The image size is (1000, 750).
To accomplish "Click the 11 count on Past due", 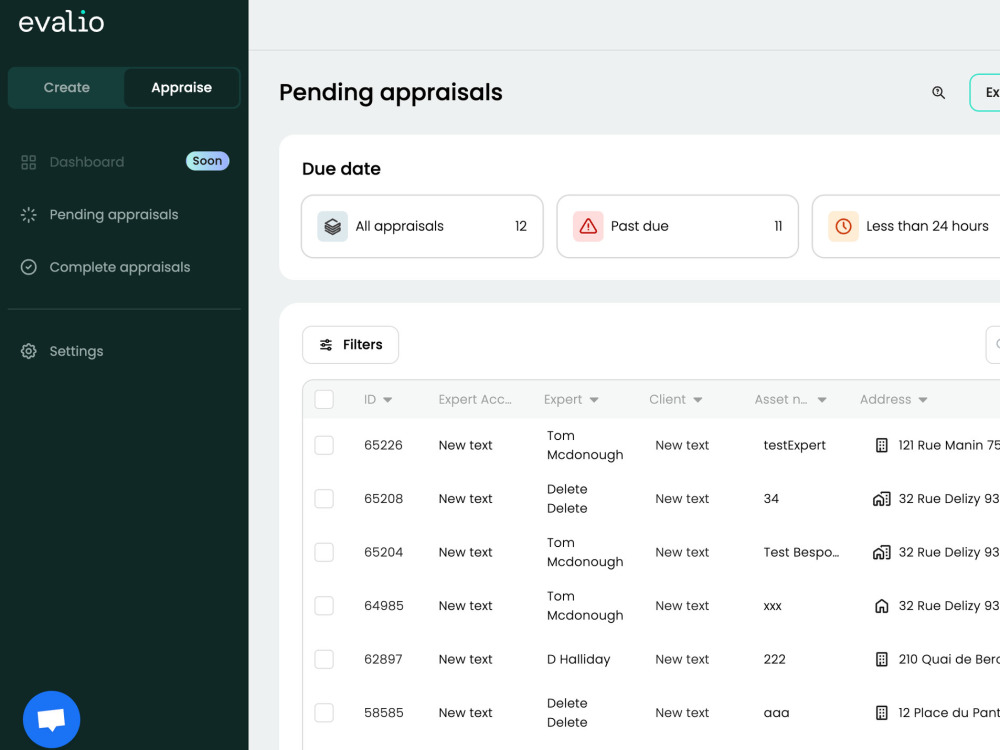I will [x=778, y=226].
